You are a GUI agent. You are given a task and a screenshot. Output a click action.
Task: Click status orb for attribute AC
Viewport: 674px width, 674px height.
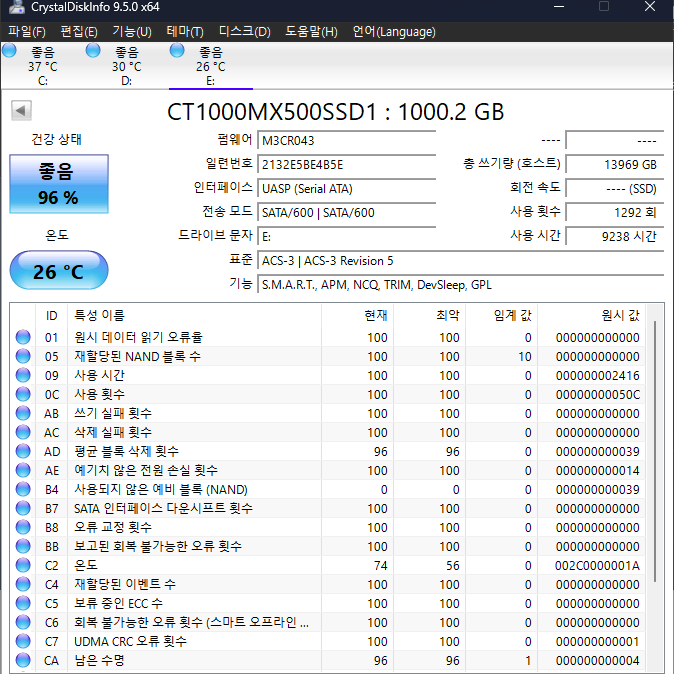pos(23,432)
